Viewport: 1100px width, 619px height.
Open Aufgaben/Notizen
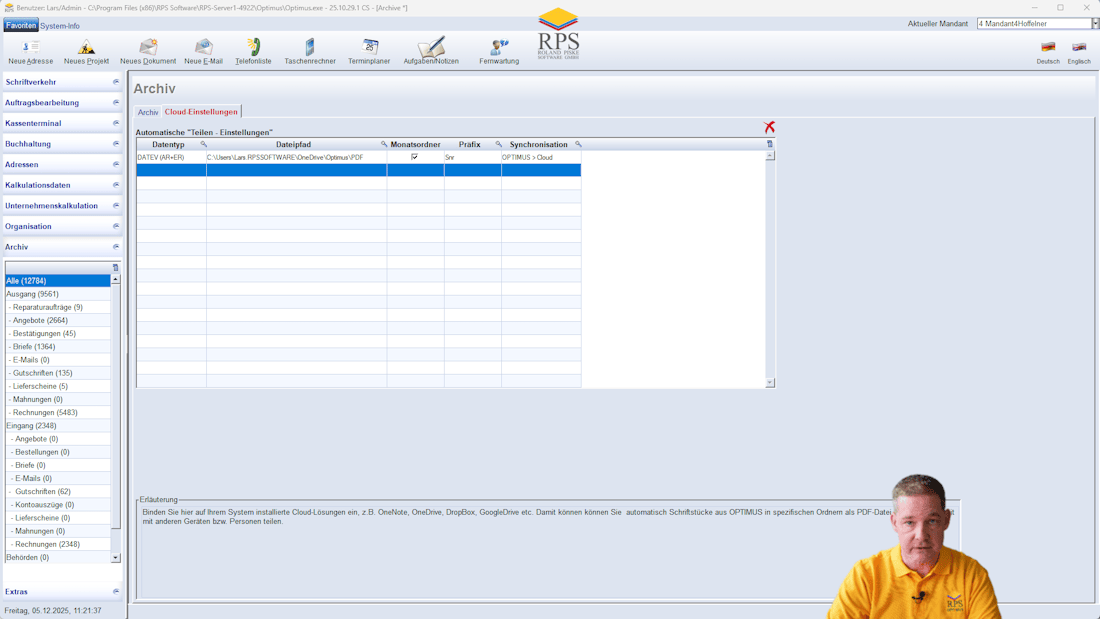tap(430, 48)
